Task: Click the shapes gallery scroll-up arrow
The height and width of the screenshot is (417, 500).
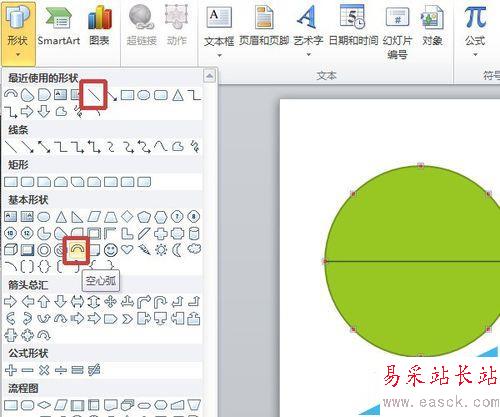Action: [x=209, y=76]
